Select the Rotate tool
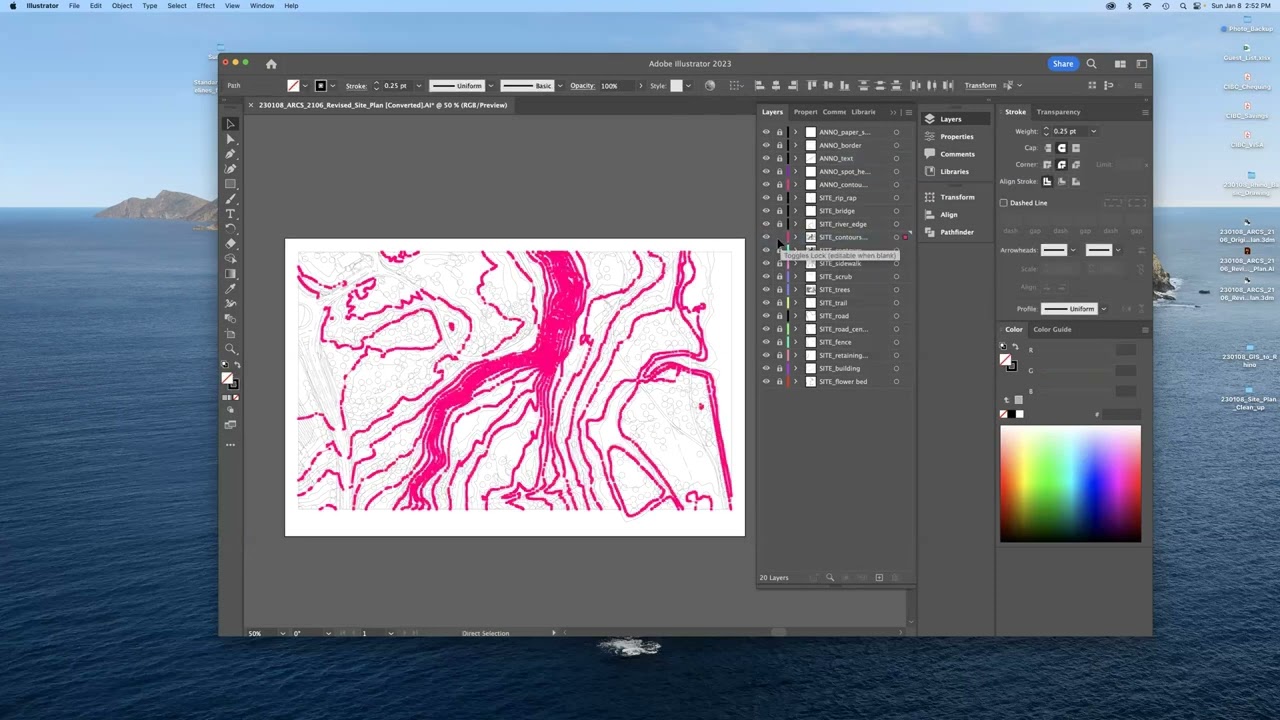Viewport: 1280px width, 720px height. [230, 229]
